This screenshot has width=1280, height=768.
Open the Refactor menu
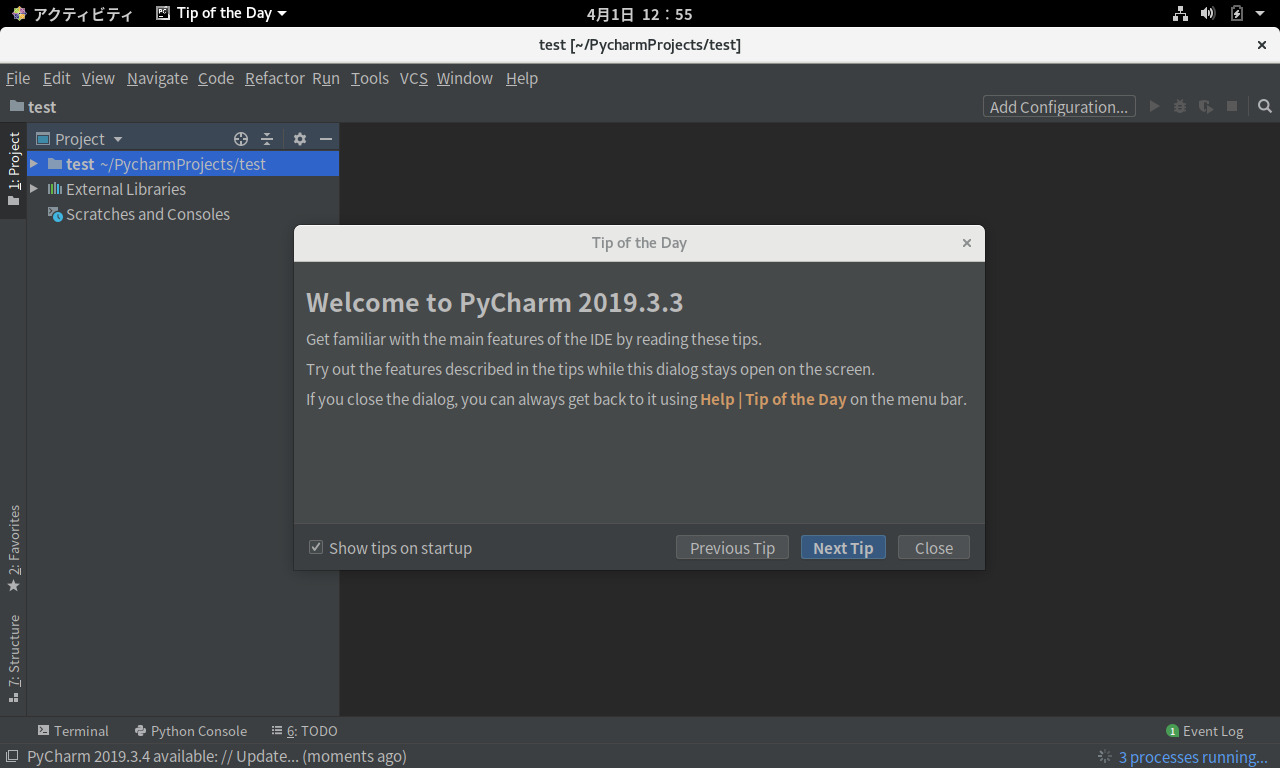click(x=274, y=78)
